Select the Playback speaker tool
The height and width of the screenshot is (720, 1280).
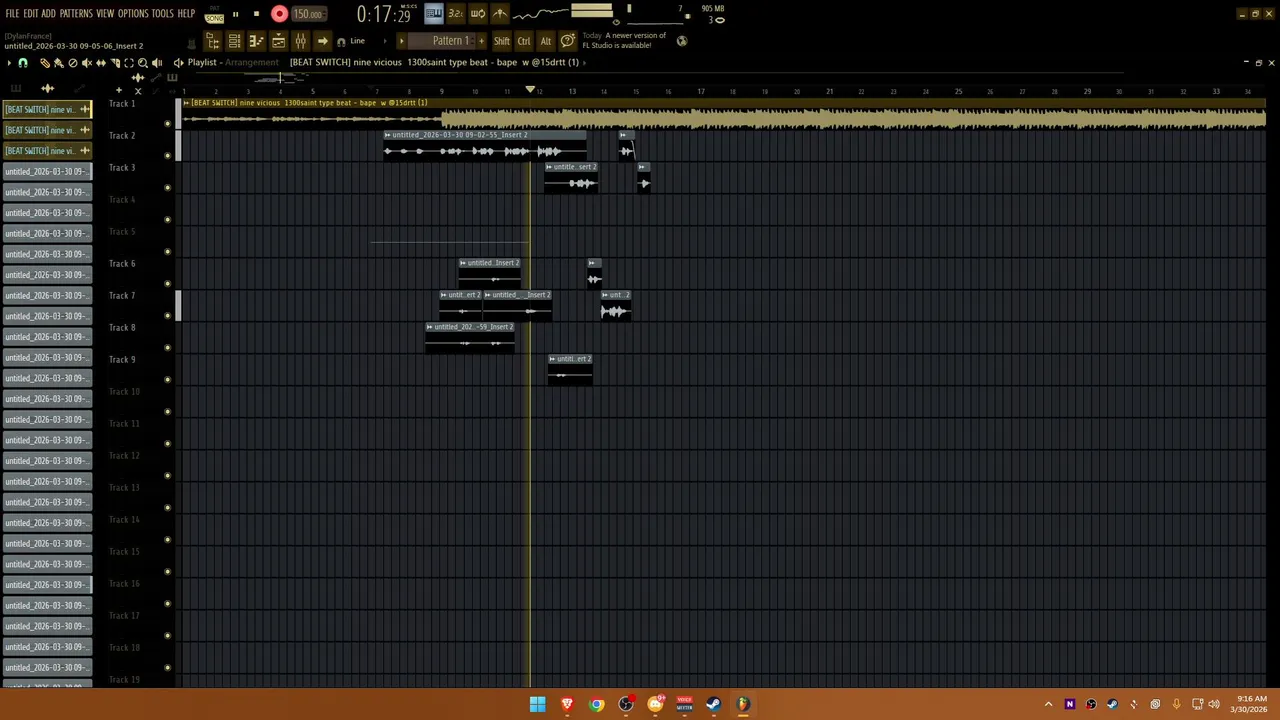click(157, 63)
